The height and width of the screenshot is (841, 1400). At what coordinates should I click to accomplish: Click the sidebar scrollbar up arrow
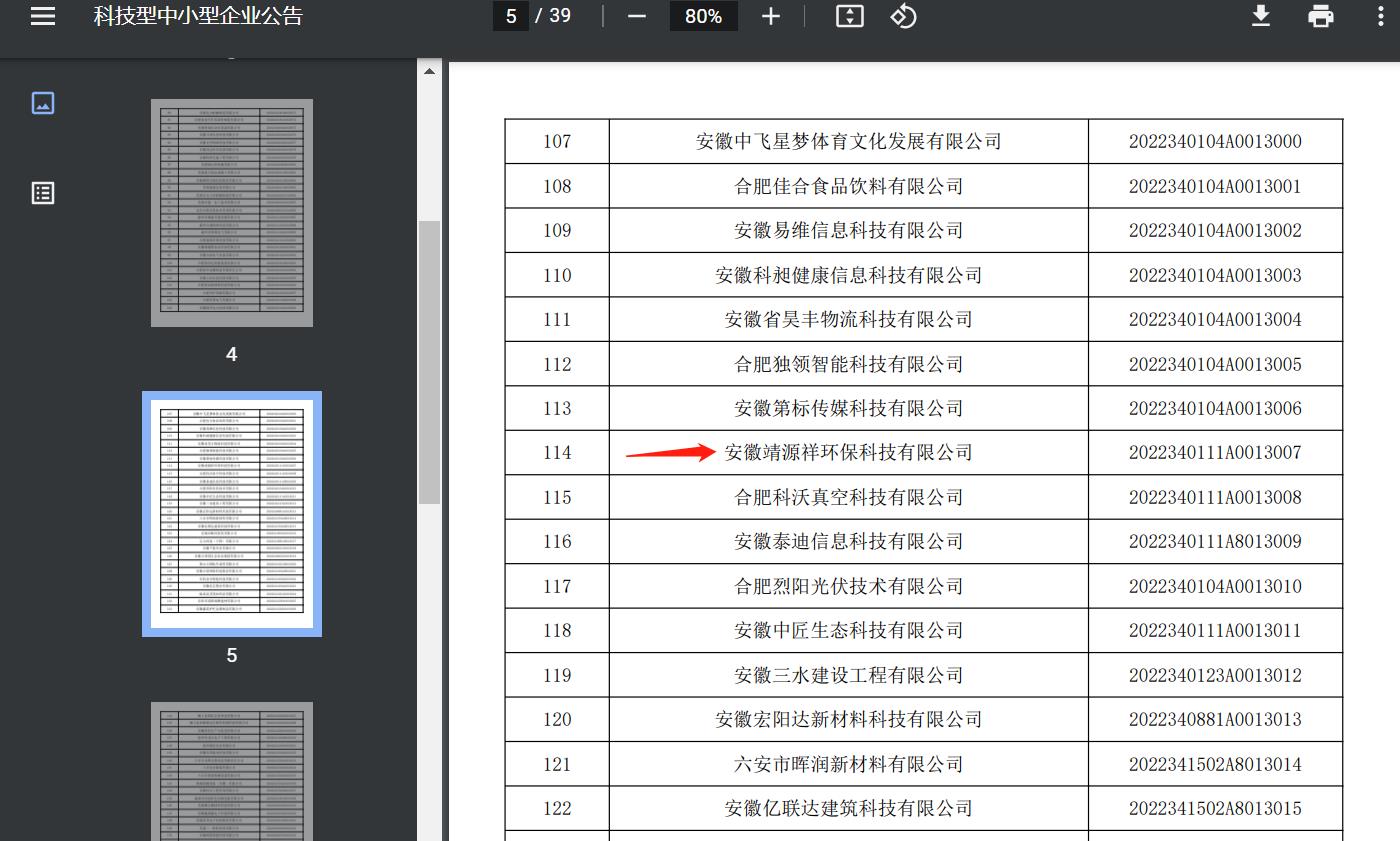coord(429,71)
